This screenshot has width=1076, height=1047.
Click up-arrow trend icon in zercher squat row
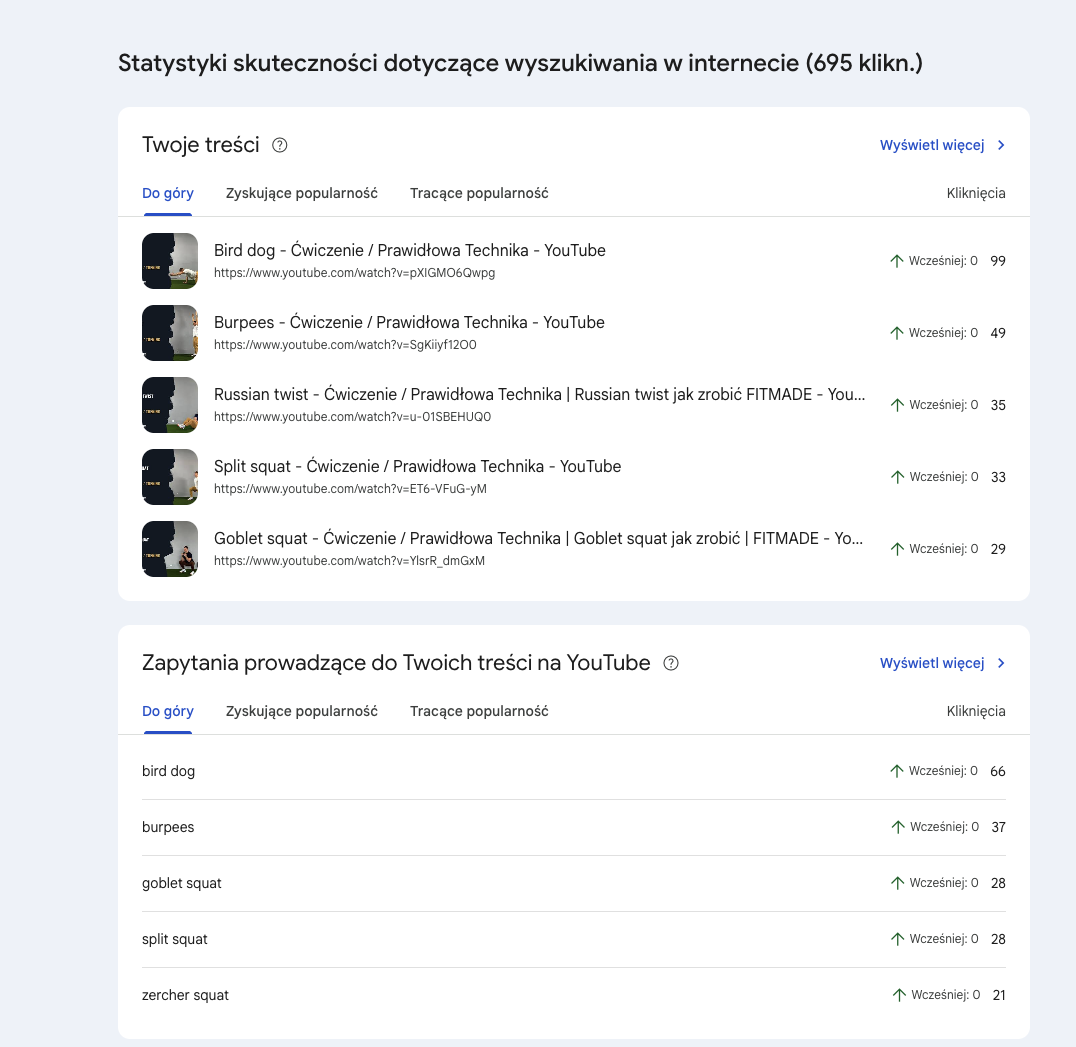(899, 996)
